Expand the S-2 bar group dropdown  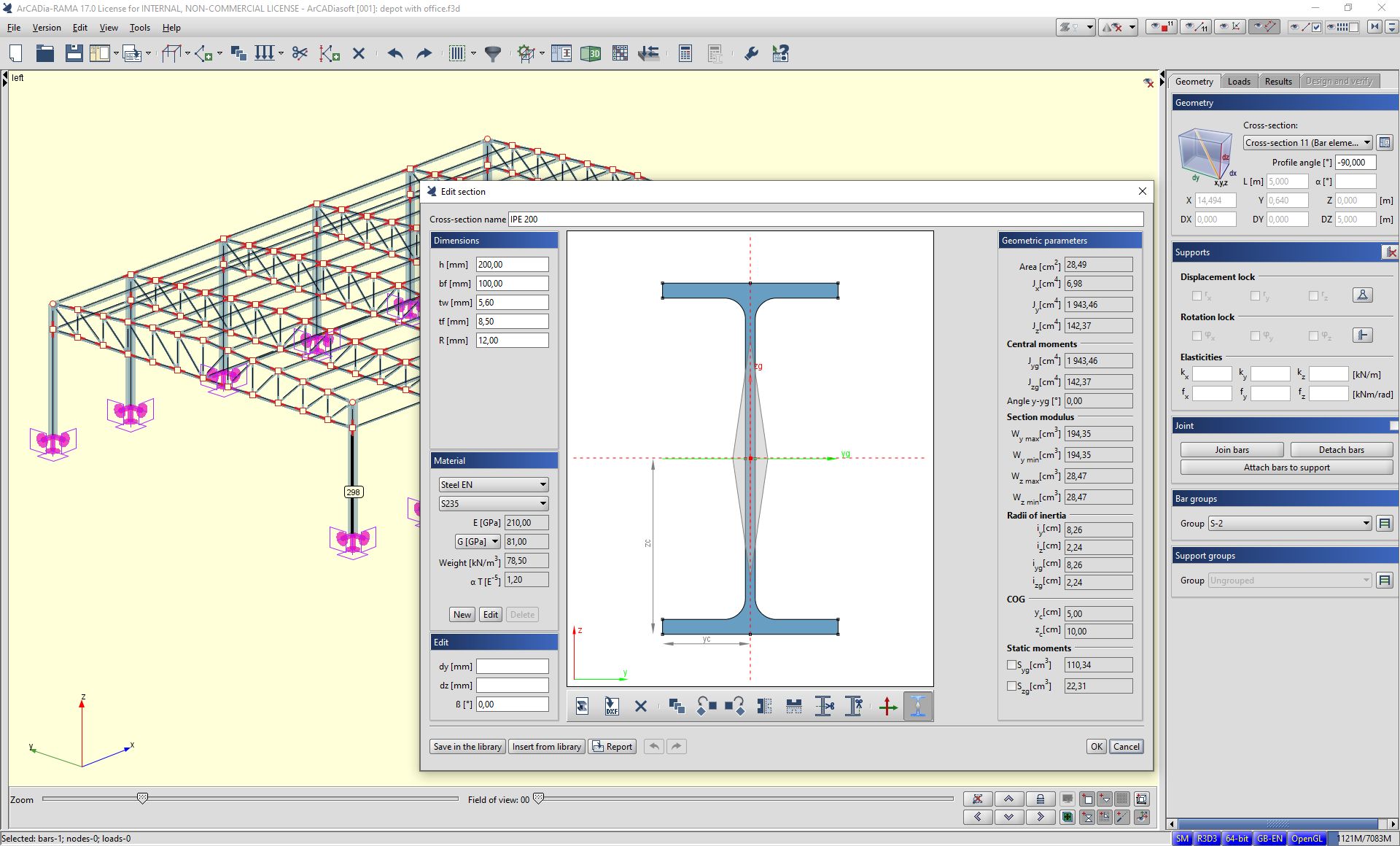(x=1366, y=523)
